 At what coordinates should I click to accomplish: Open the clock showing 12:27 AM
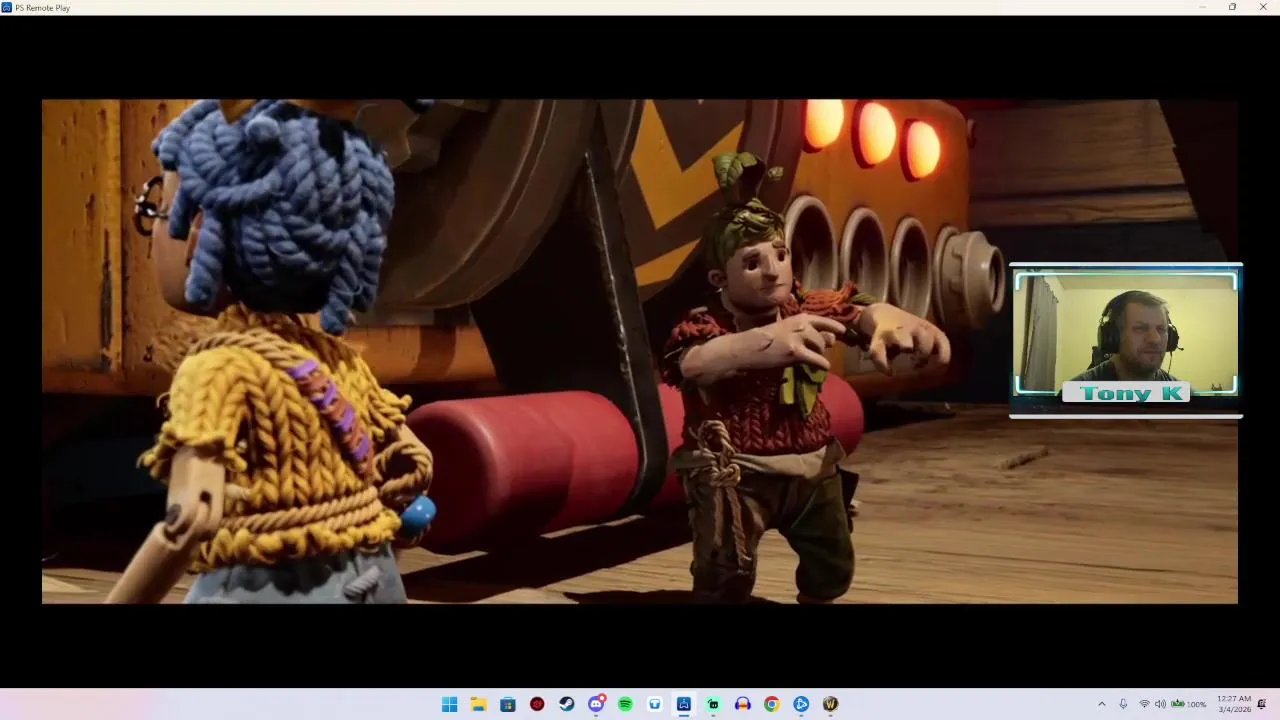[1234, 704]
